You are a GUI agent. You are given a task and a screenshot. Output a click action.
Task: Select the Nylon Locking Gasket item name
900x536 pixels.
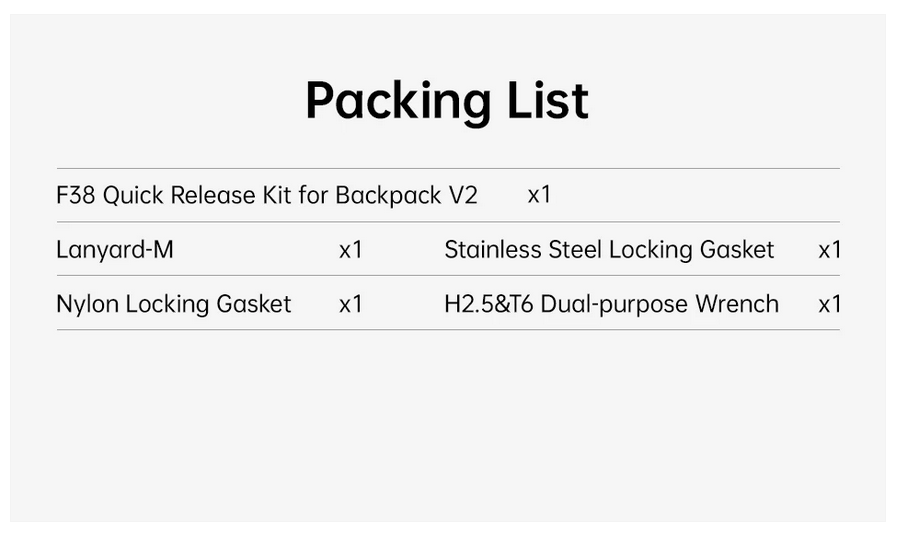174,304
